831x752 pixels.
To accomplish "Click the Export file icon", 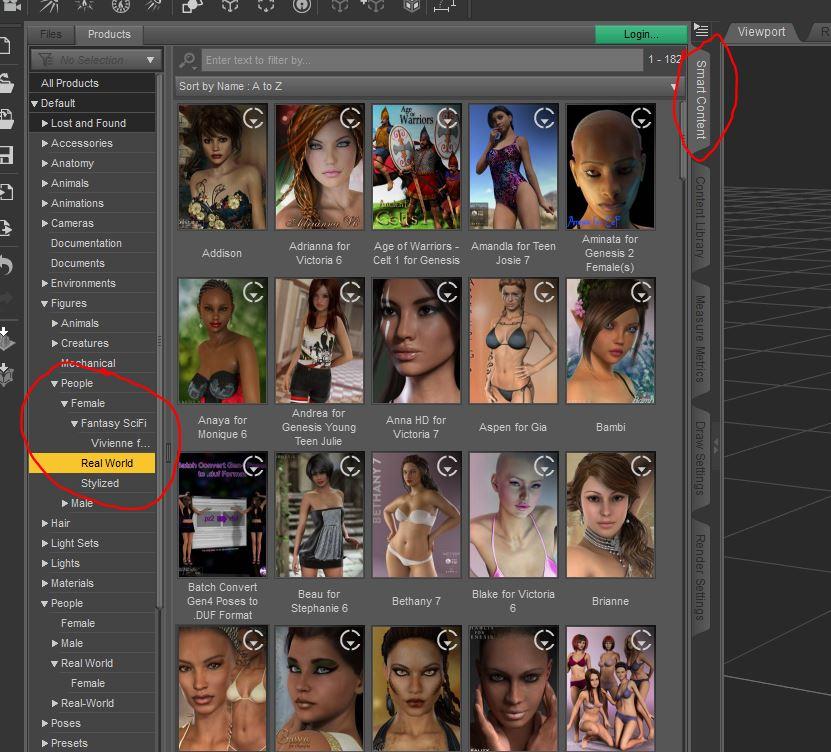I will (x=6, y=228).
